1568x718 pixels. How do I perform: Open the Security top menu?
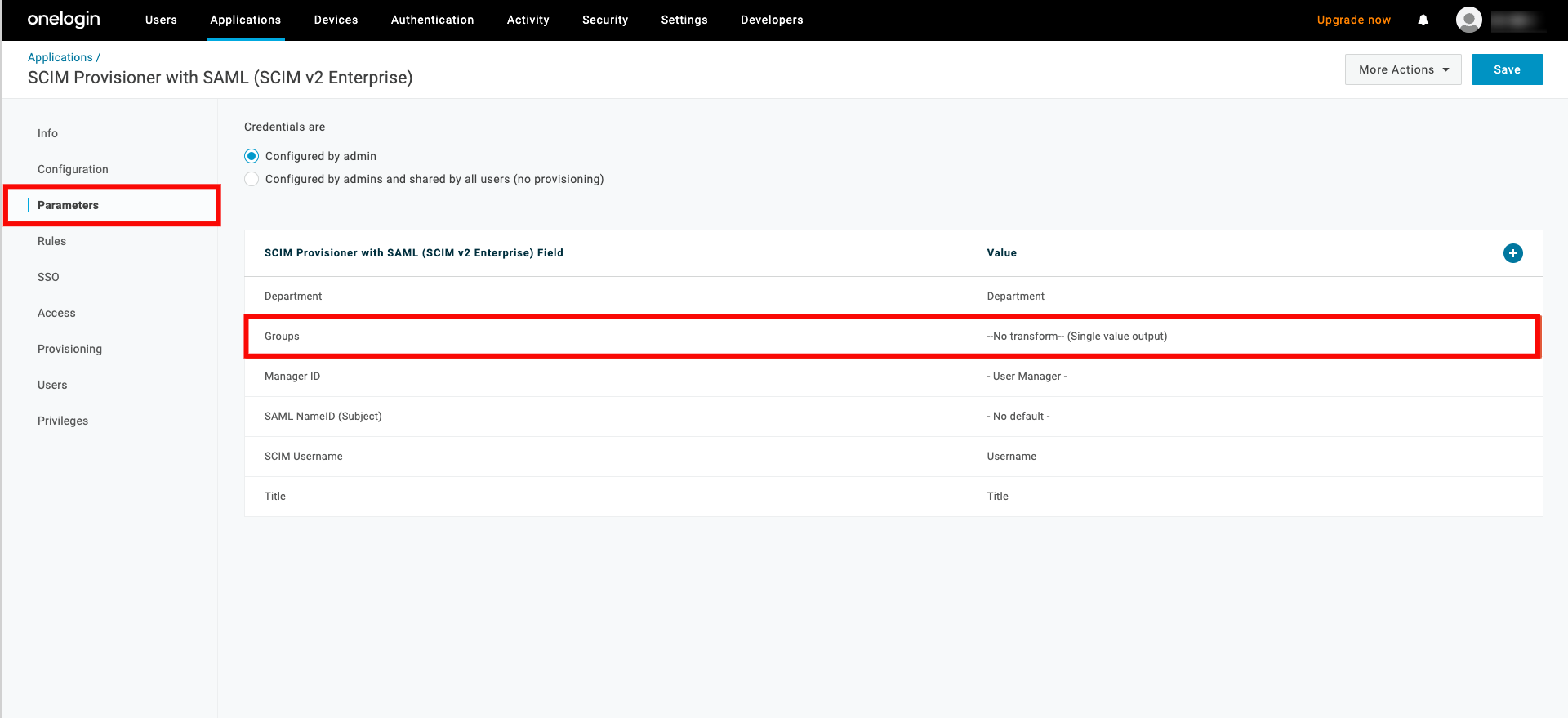pos(605,20)
